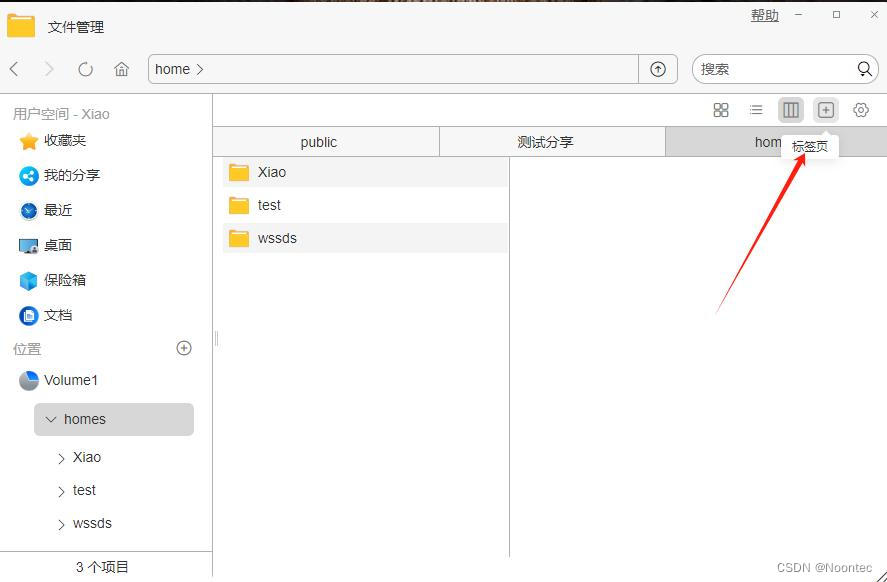Switch to column view
The width and height of the screenshot is (887, 582).
[x=791, y=110]
